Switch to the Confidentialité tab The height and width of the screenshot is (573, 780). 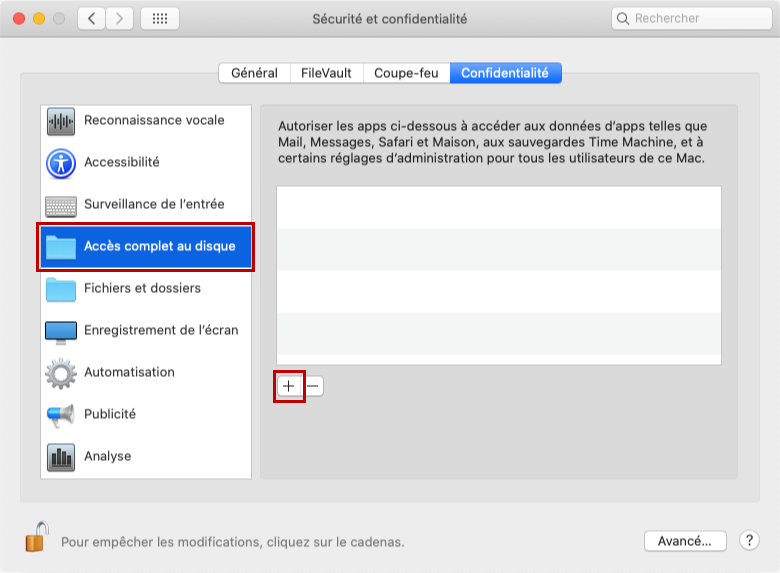click(x=505, y=73)
